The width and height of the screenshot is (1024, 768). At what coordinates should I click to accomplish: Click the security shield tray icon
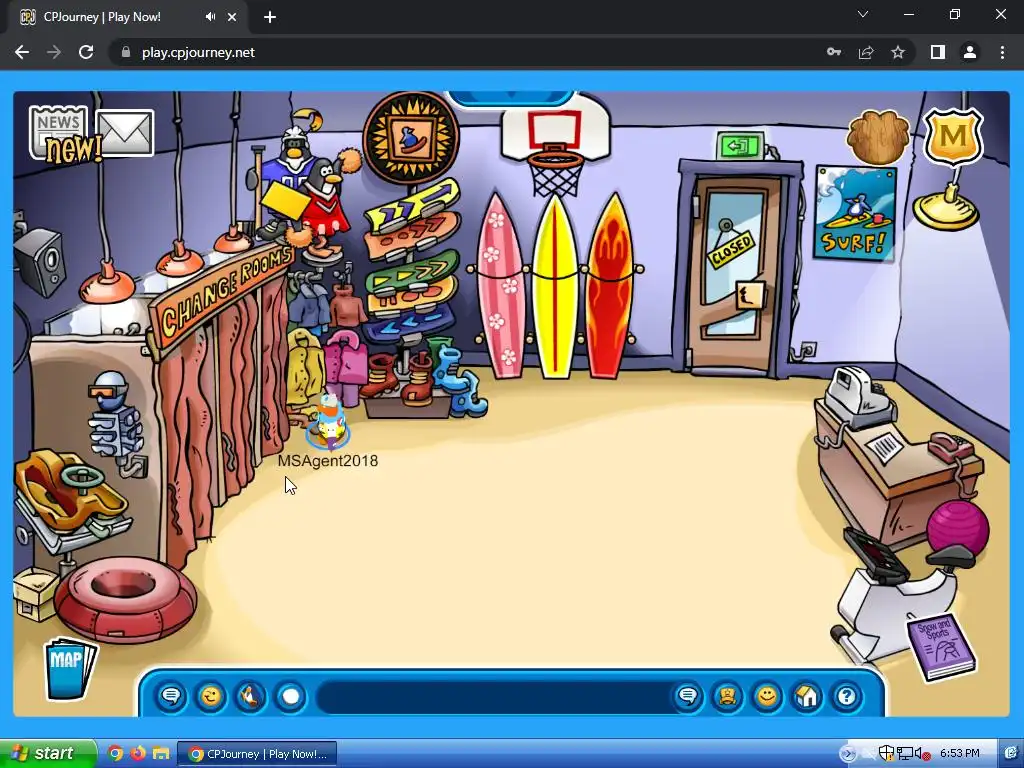point(886,754)
